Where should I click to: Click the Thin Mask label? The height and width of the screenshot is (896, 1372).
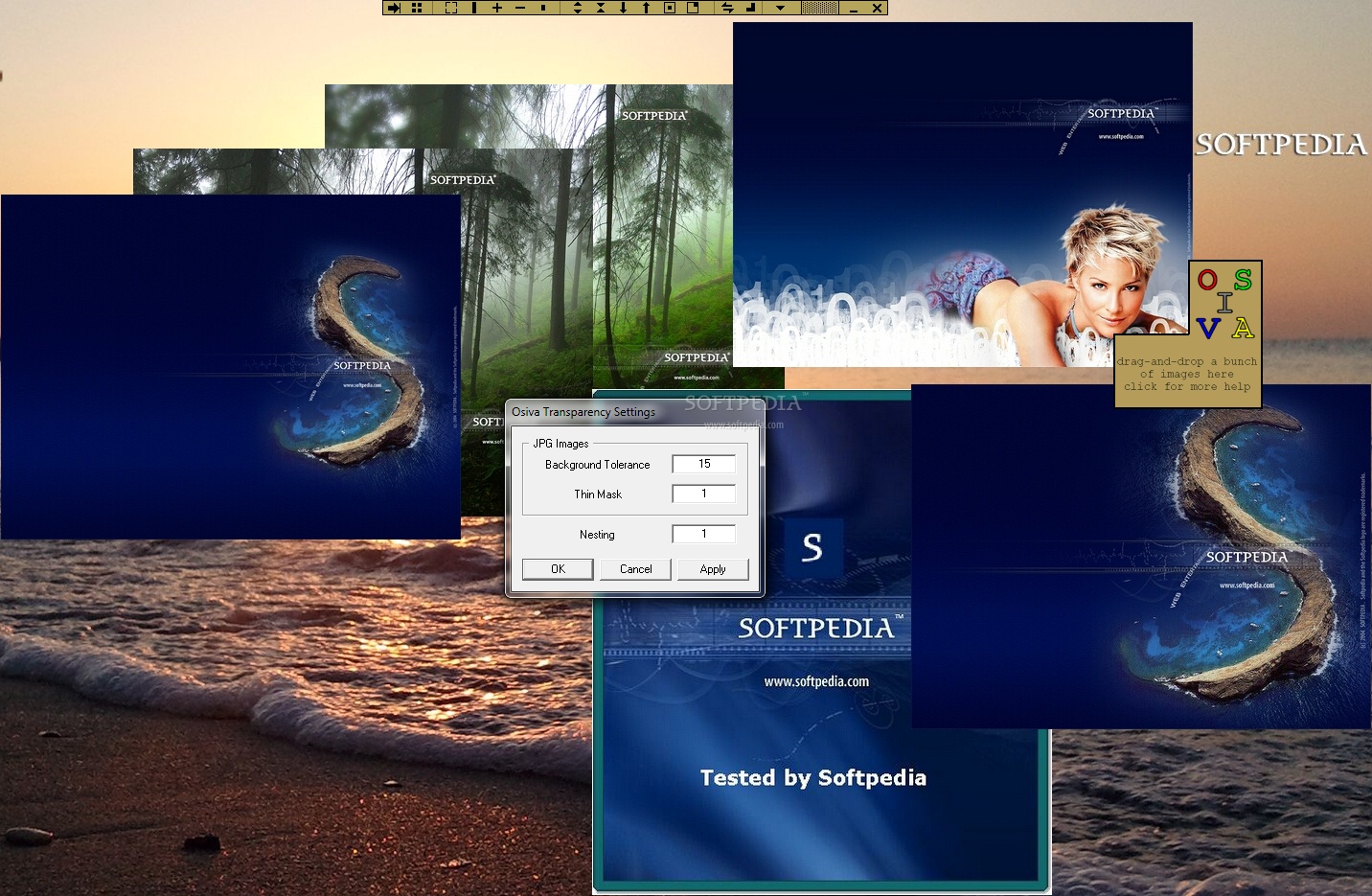click(598, 494)
